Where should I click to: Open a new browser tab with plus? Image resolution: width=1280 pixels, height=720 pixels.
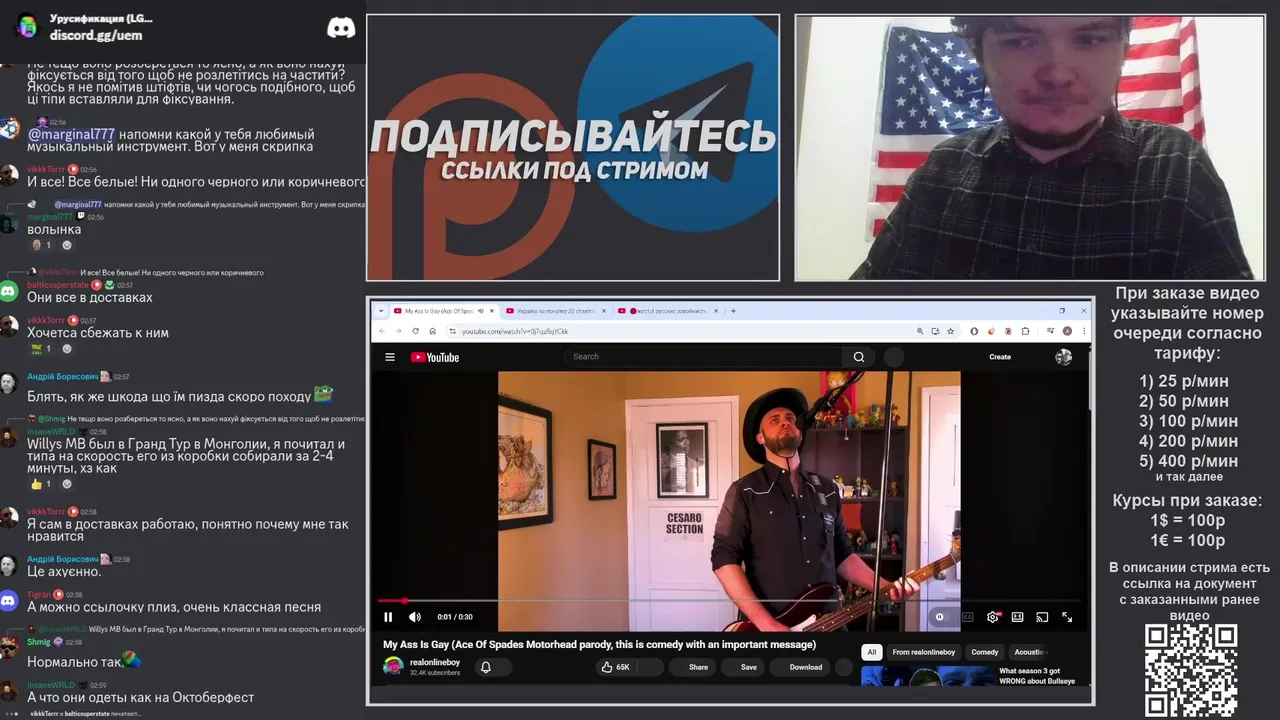tap(733, 311)
